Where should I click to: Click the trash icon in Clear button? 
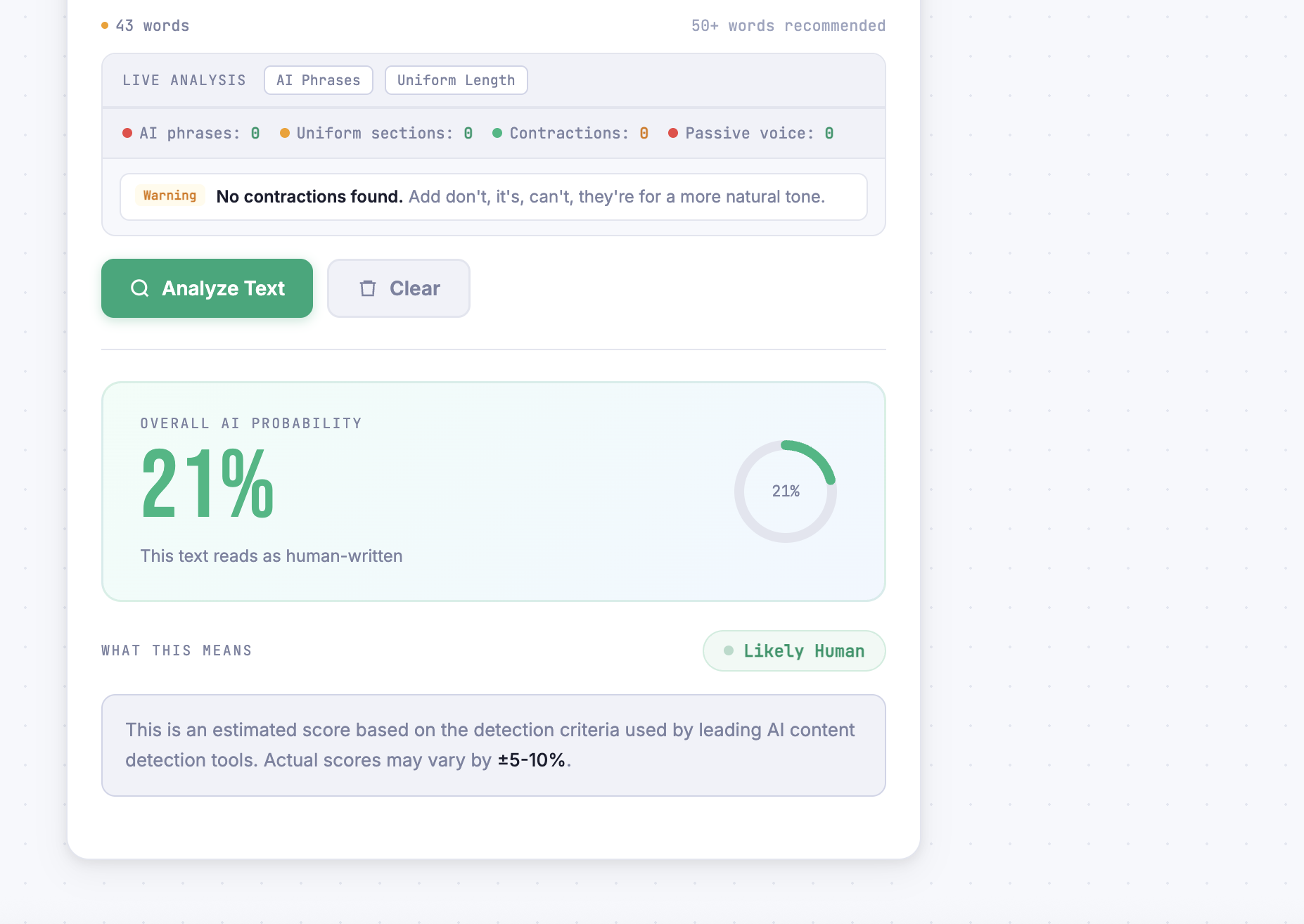pyautogui.click(x=368, y=288)
